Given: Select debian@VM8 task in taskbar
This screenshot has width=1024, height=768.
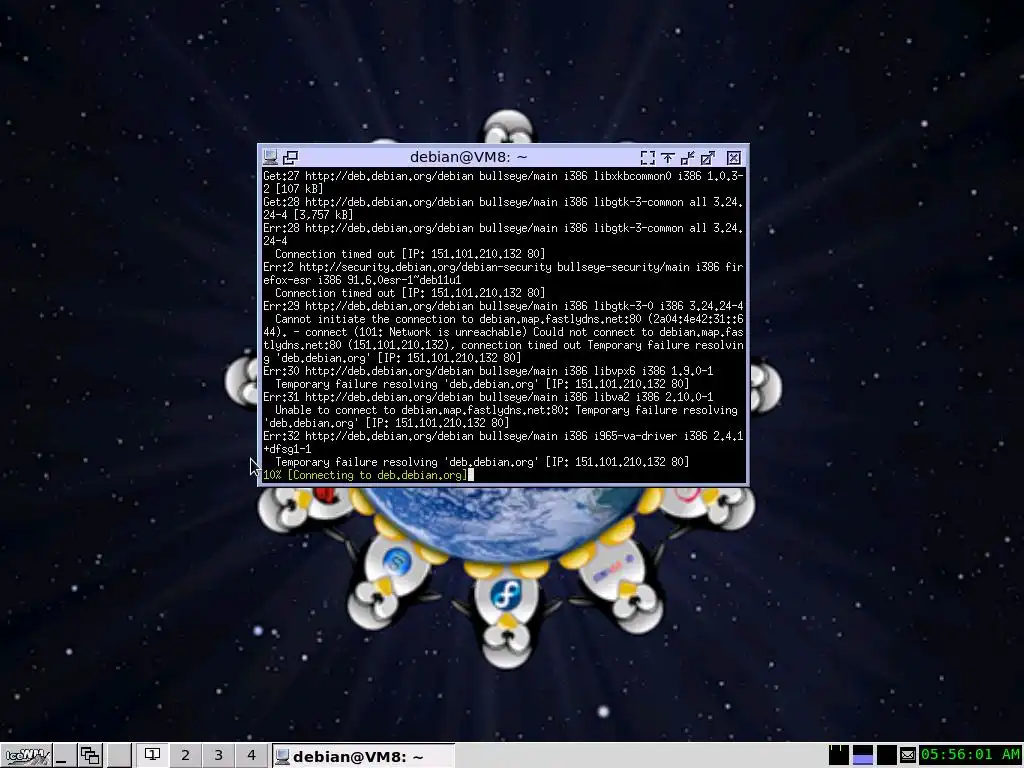Looking at the screenshot, I should 362,756.
